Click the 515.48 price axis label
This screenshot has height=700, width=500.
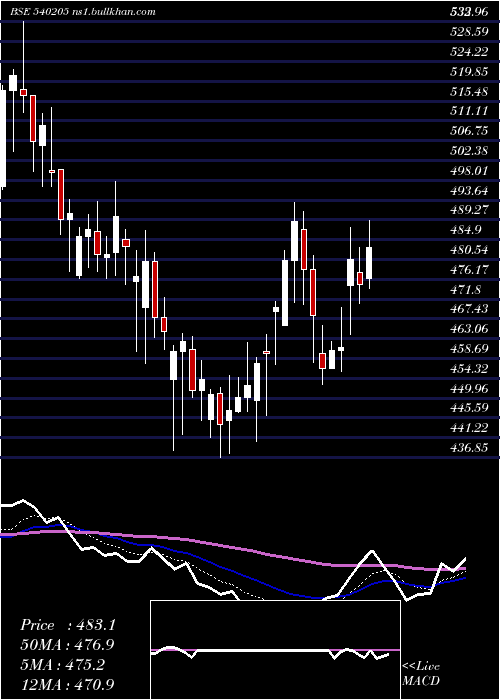pos(469,92)
